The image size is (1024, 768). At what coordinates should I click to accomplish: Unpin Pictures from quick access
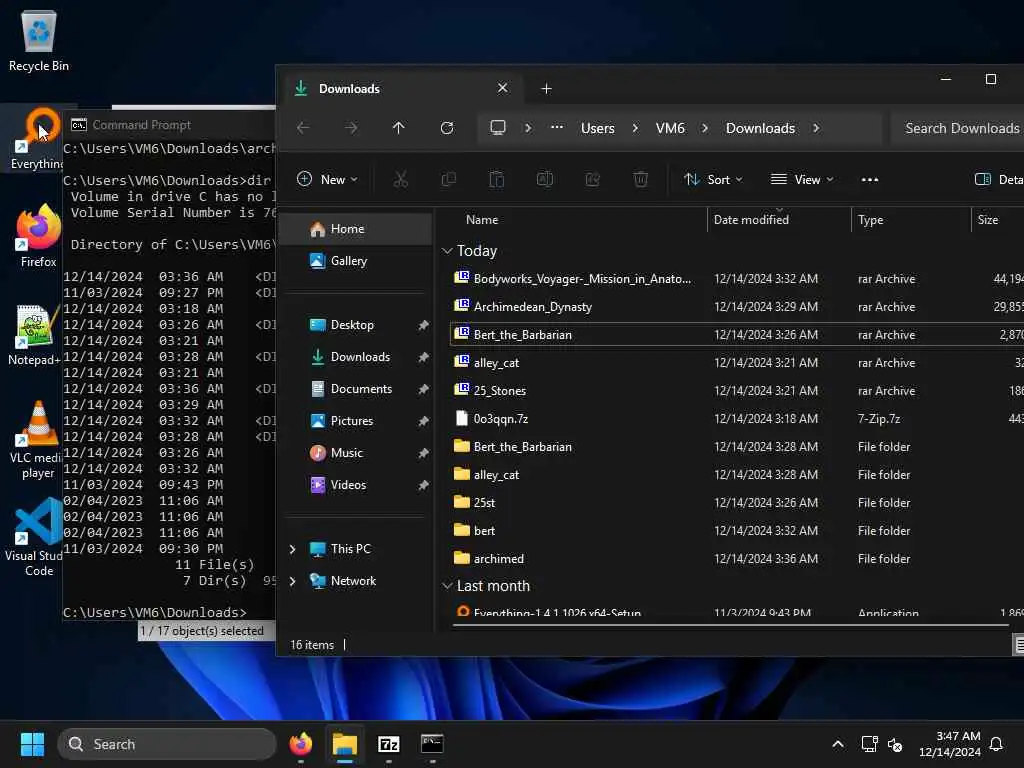tap(423, 421)
